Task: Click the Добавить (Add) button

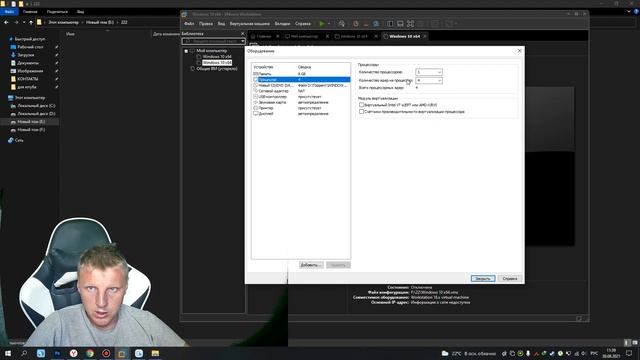Action: click(311, 265)
